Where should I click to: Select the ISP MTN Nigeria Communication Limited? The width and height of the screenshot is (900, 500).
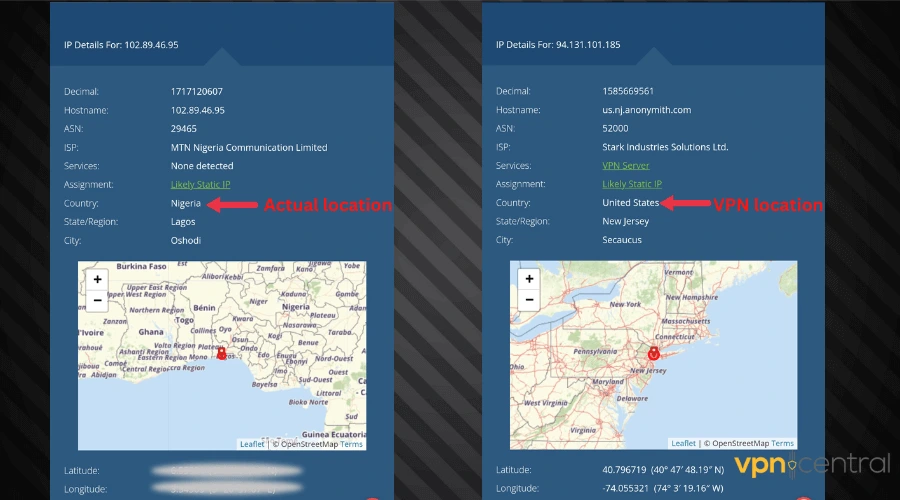(x=249, y=148)
